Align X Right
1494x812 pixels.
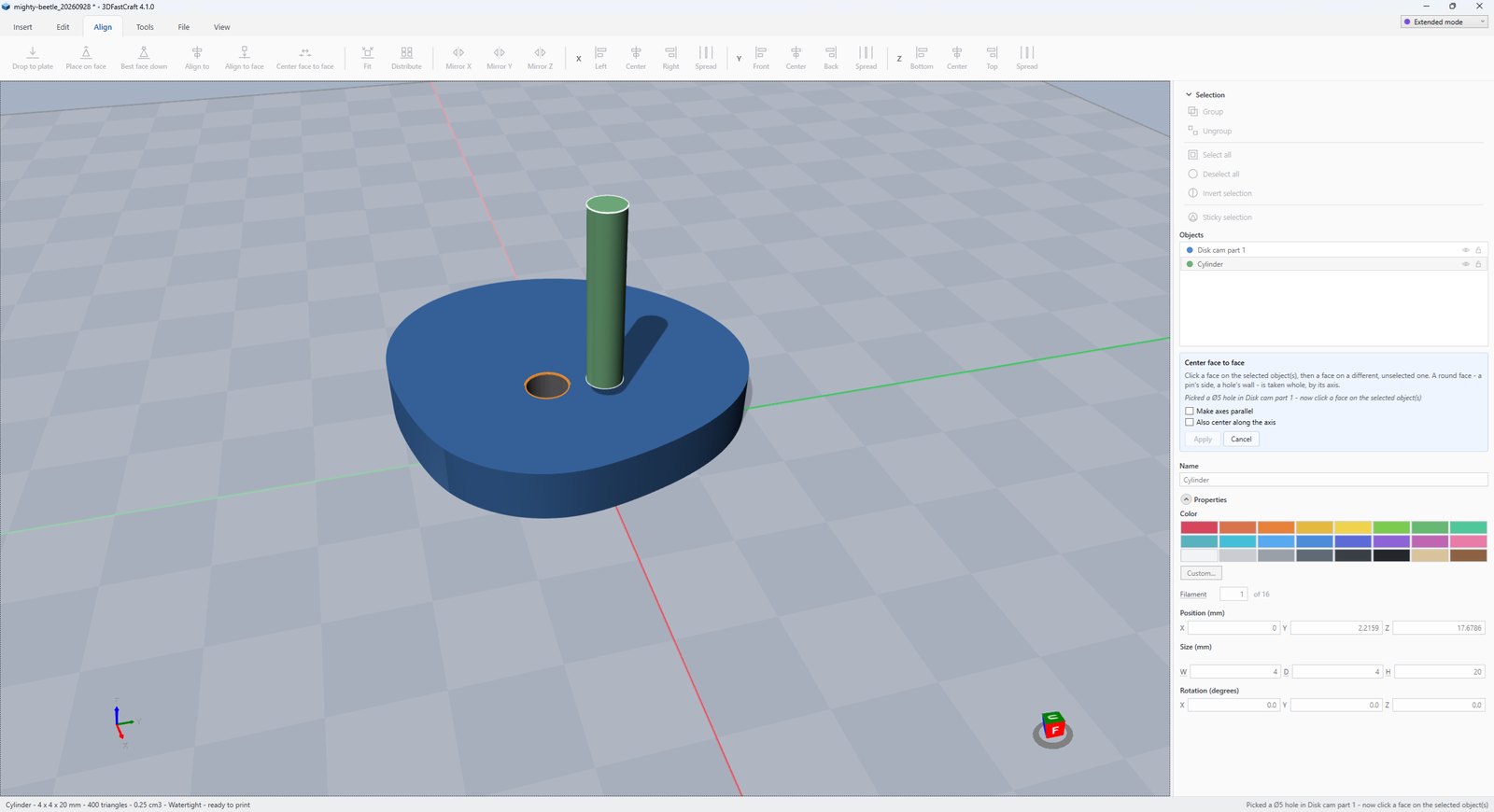670,58
